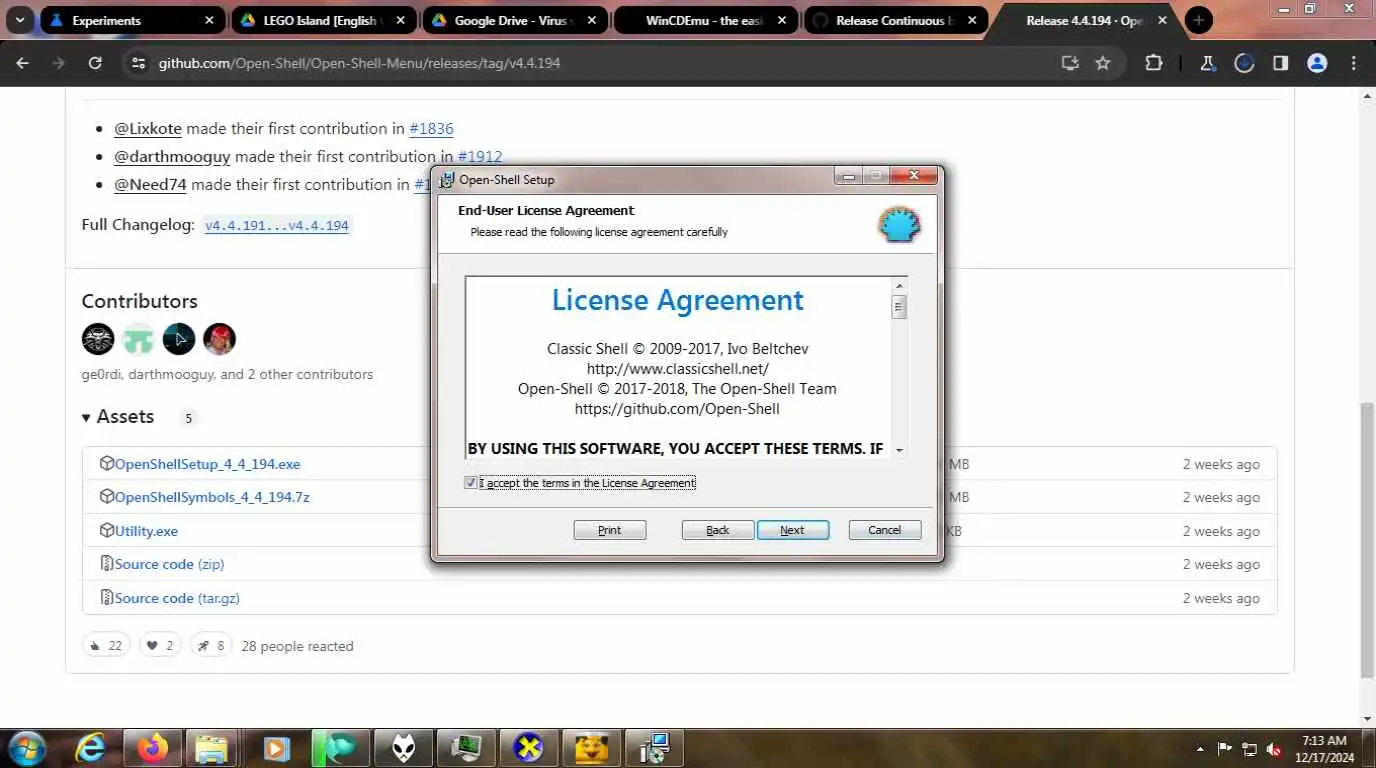Click the Windows Start orb

pyautogui.click(x=26, y=748)
